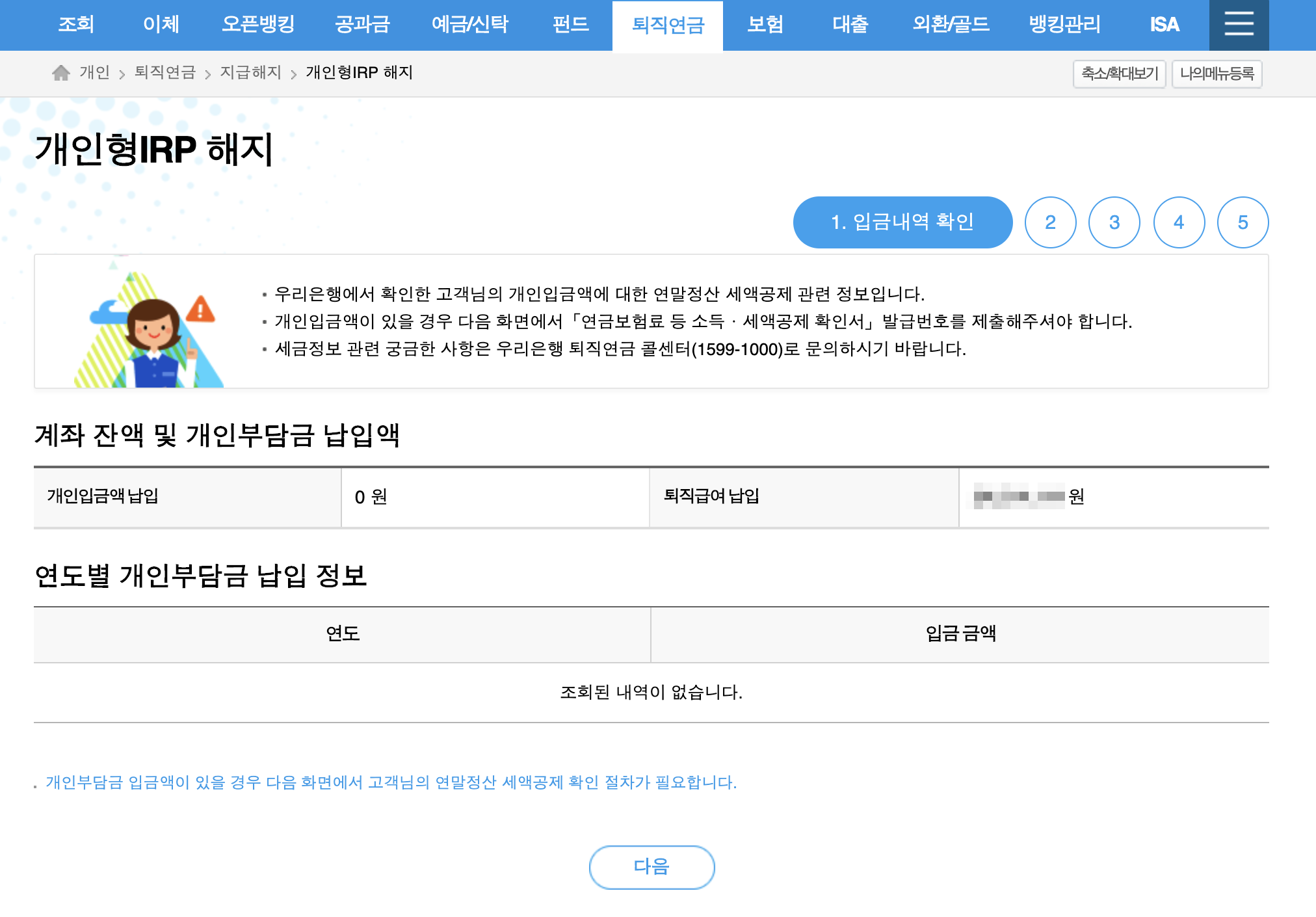Screen dimensions: 1316x917
Task: Click 지급해지 breadcrumb link
Action: [250, 72]
